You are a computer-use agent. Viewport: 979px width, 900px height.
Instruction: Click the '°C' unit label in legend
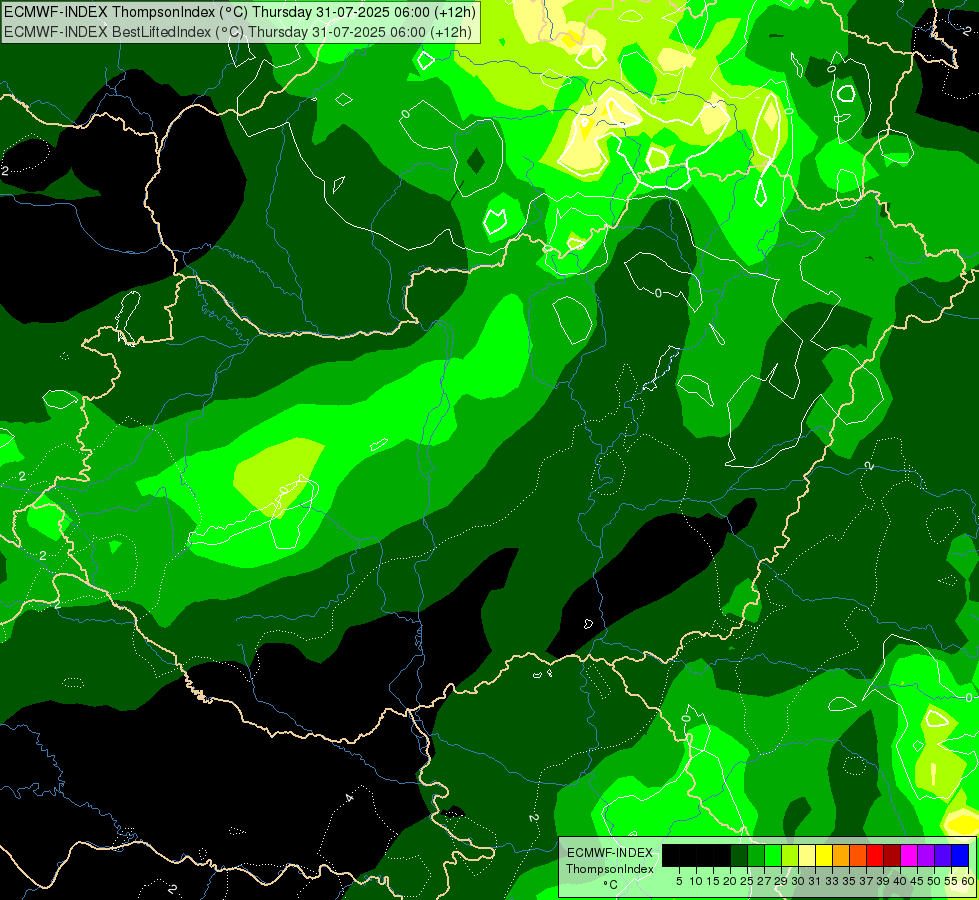pos(611,885)
